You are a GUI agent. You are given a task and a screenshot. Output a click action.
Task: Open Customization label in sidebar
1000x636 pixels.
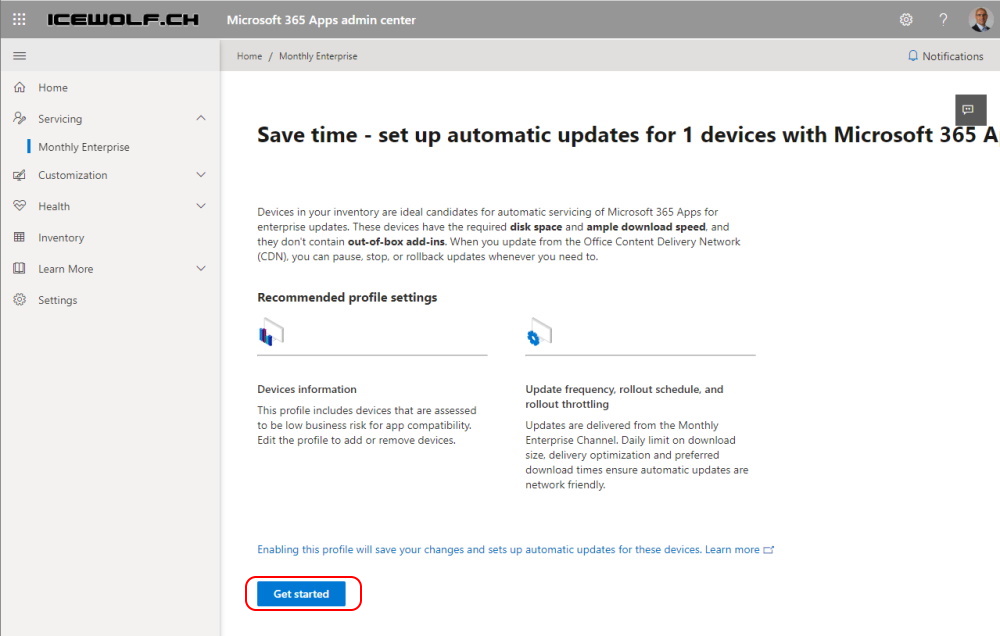73,175
